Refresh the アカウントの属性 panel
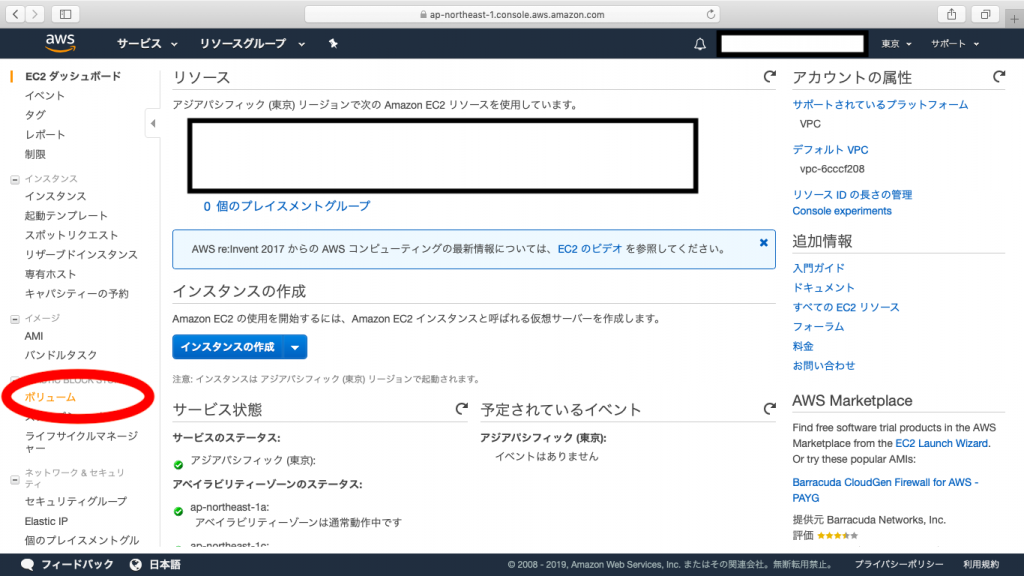1024x576 pixels. 999,75
